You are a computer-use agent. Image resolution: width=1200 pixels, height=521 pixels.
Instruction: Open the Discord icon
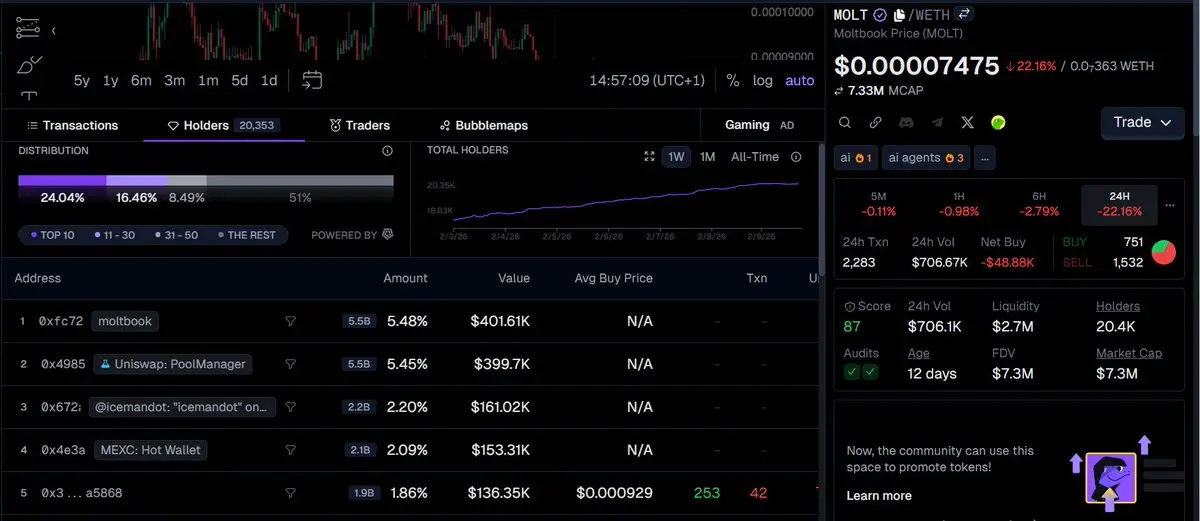tap(906, 122)
